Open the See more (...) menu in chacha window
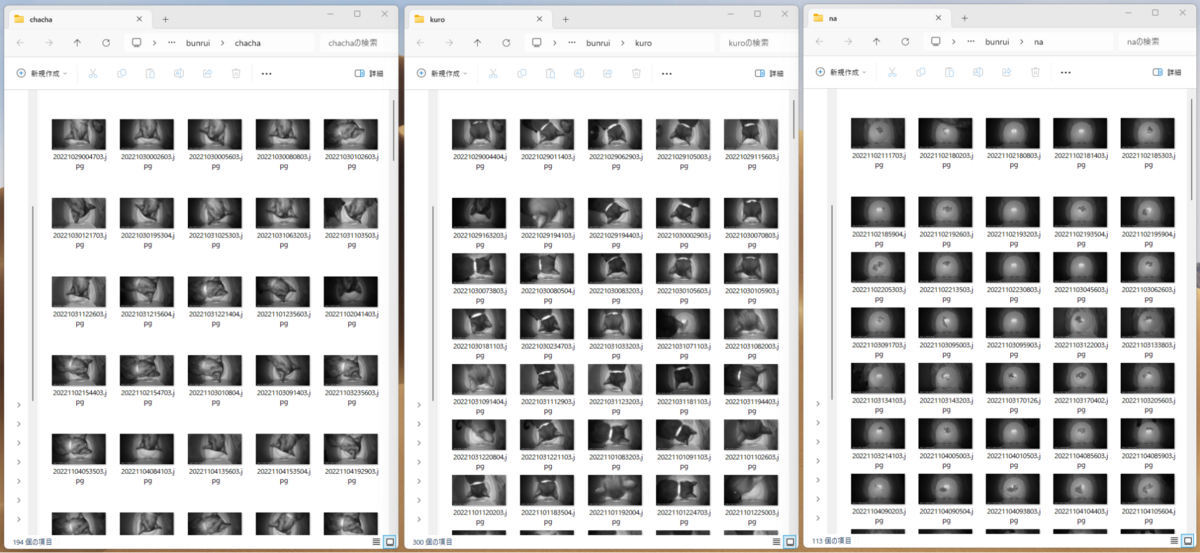 coord(267,73)
